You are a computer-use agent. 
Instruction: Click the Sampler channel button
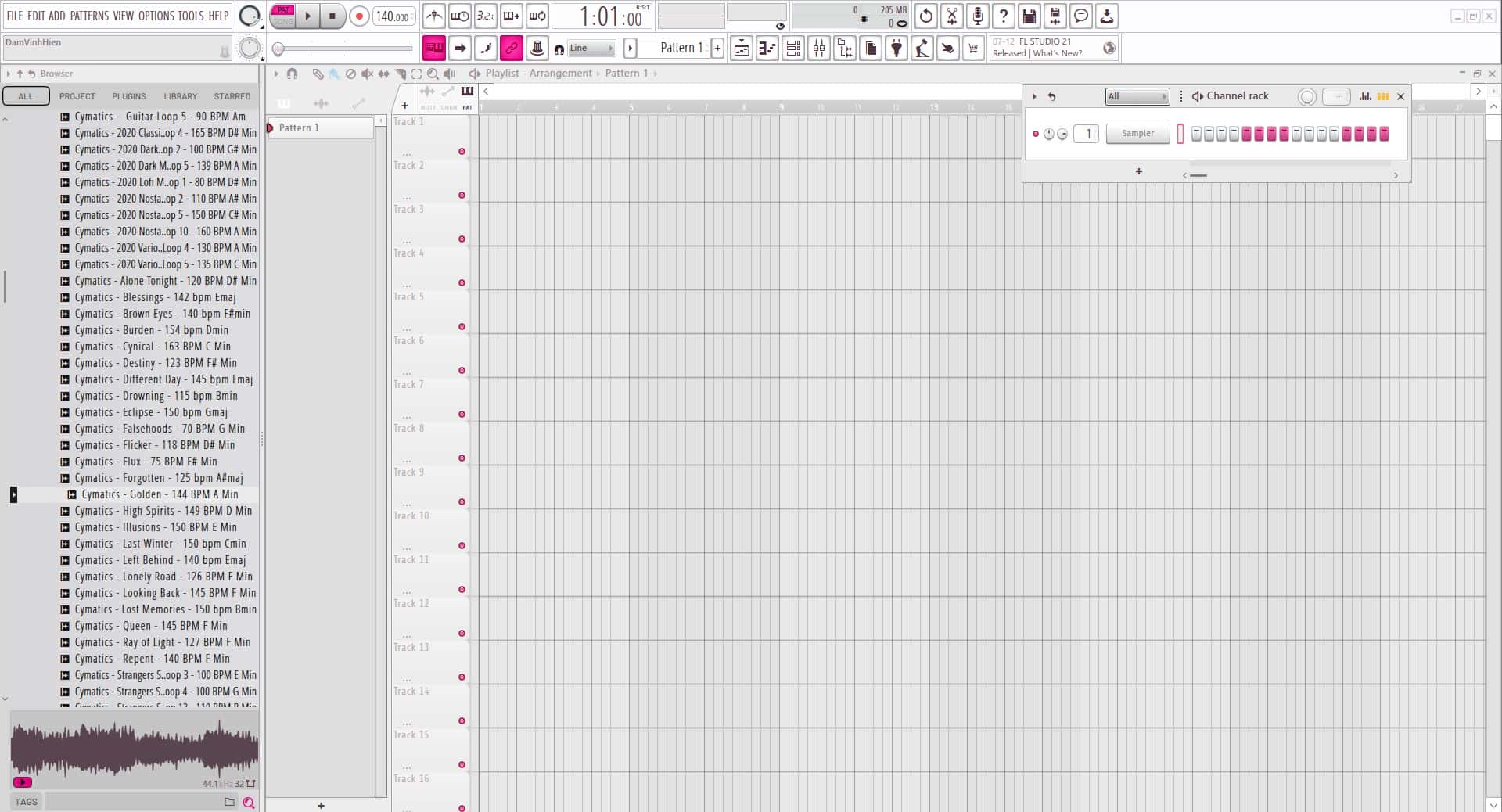(1137, 134)
